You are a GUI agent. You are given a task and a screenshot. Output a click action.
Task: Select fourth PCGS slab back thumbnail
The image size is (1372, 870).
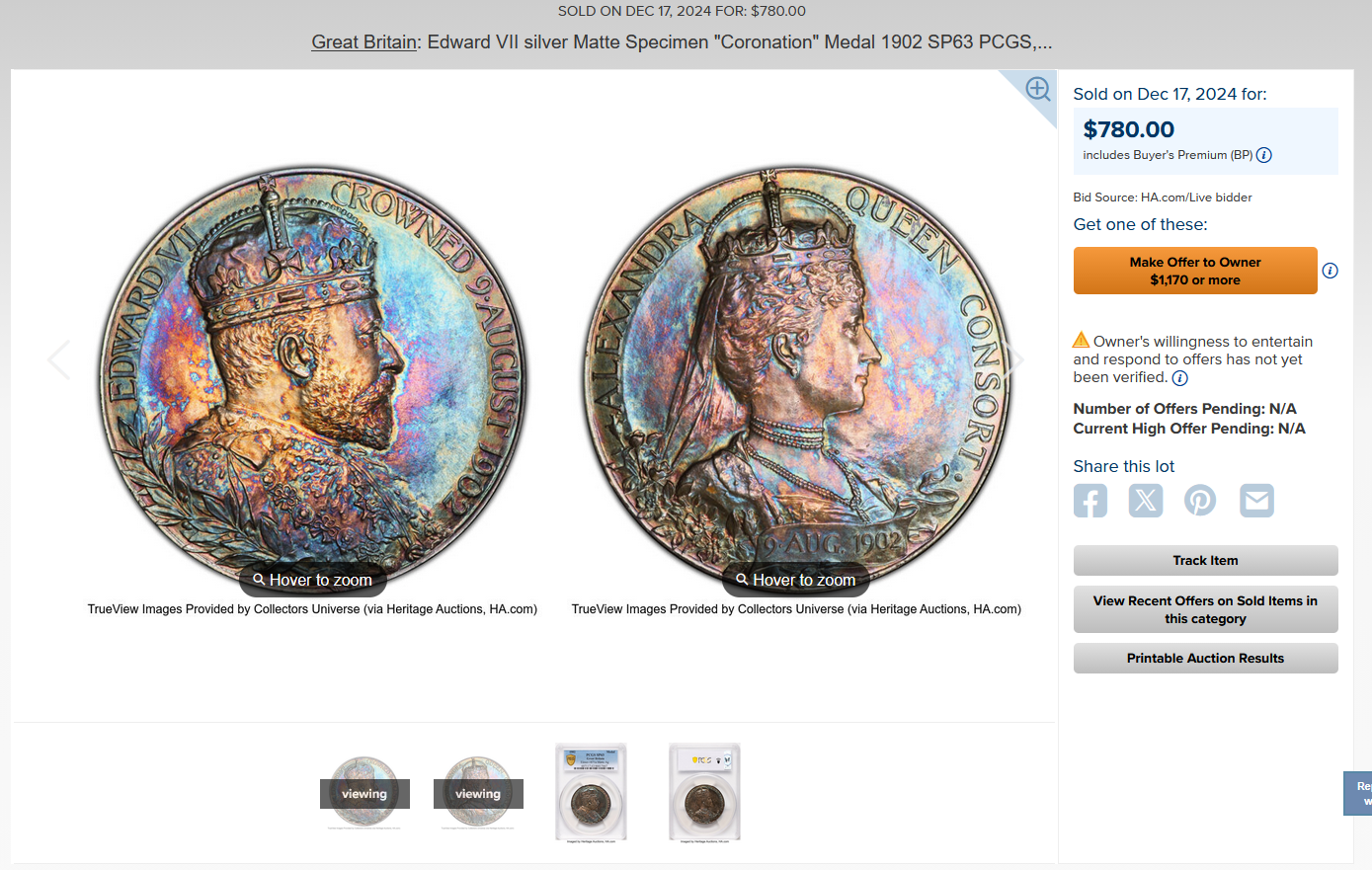[704, 793]
